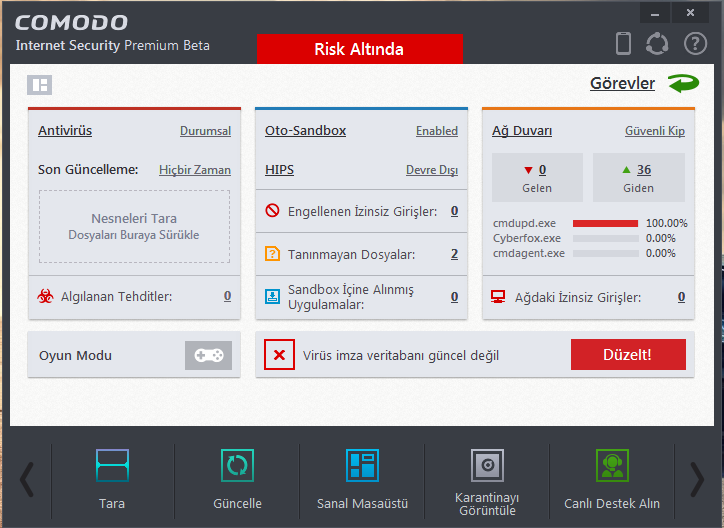The image size is (724, 528).
Task: Open Canlı Destek Alın live support
Action: (x=612, y=465)
